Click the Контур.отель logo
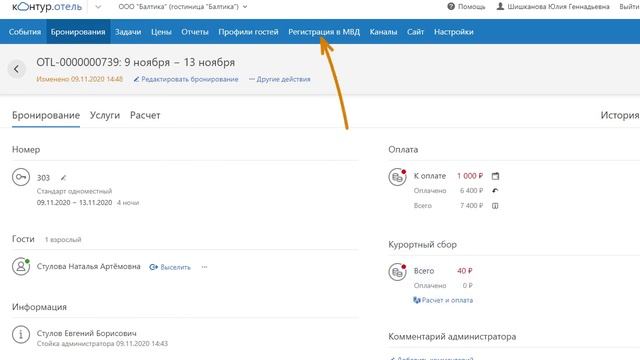 (47, 7)
